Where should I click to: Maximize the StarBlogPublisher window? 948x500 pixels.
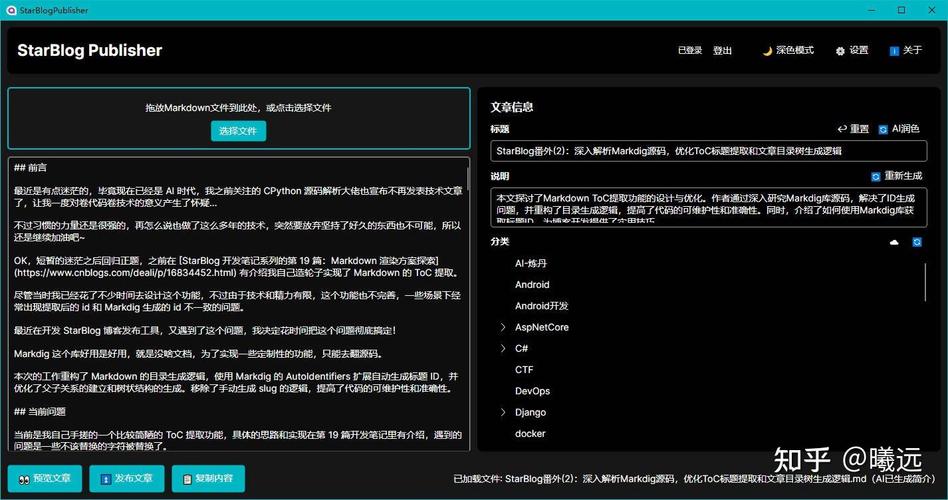tap(901, 10)
